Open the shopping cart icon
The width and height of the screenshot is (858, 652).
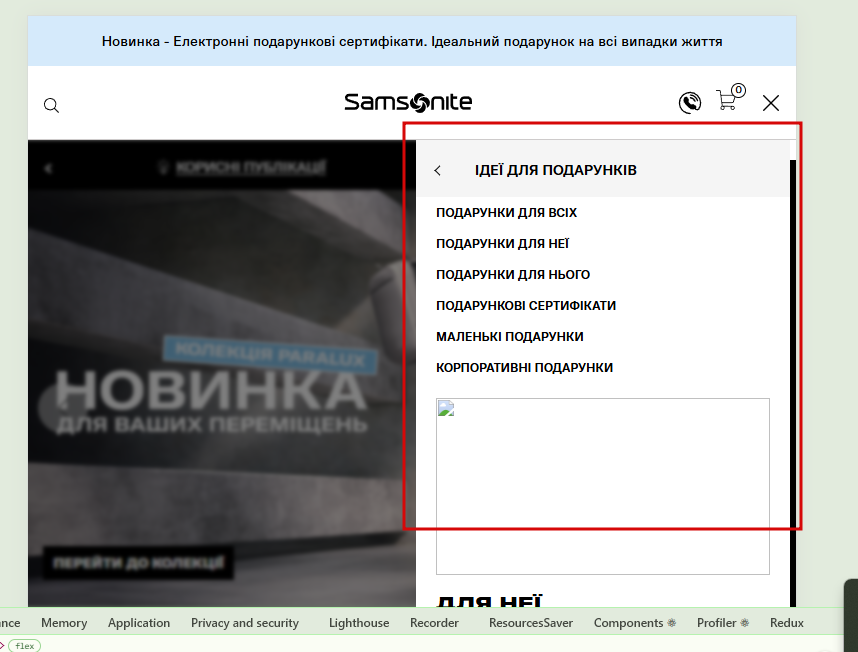coord(731,97)
